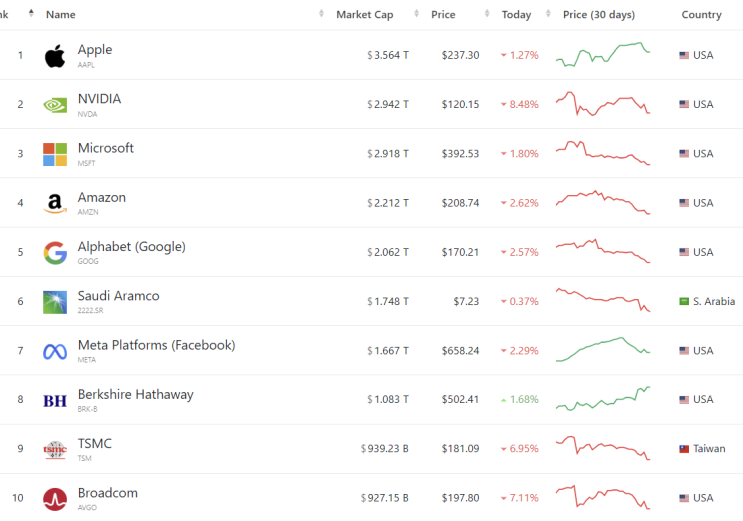Click the TSMC logo icon
The height and width of the screenshot is (521, 743).
pos(55,450)
